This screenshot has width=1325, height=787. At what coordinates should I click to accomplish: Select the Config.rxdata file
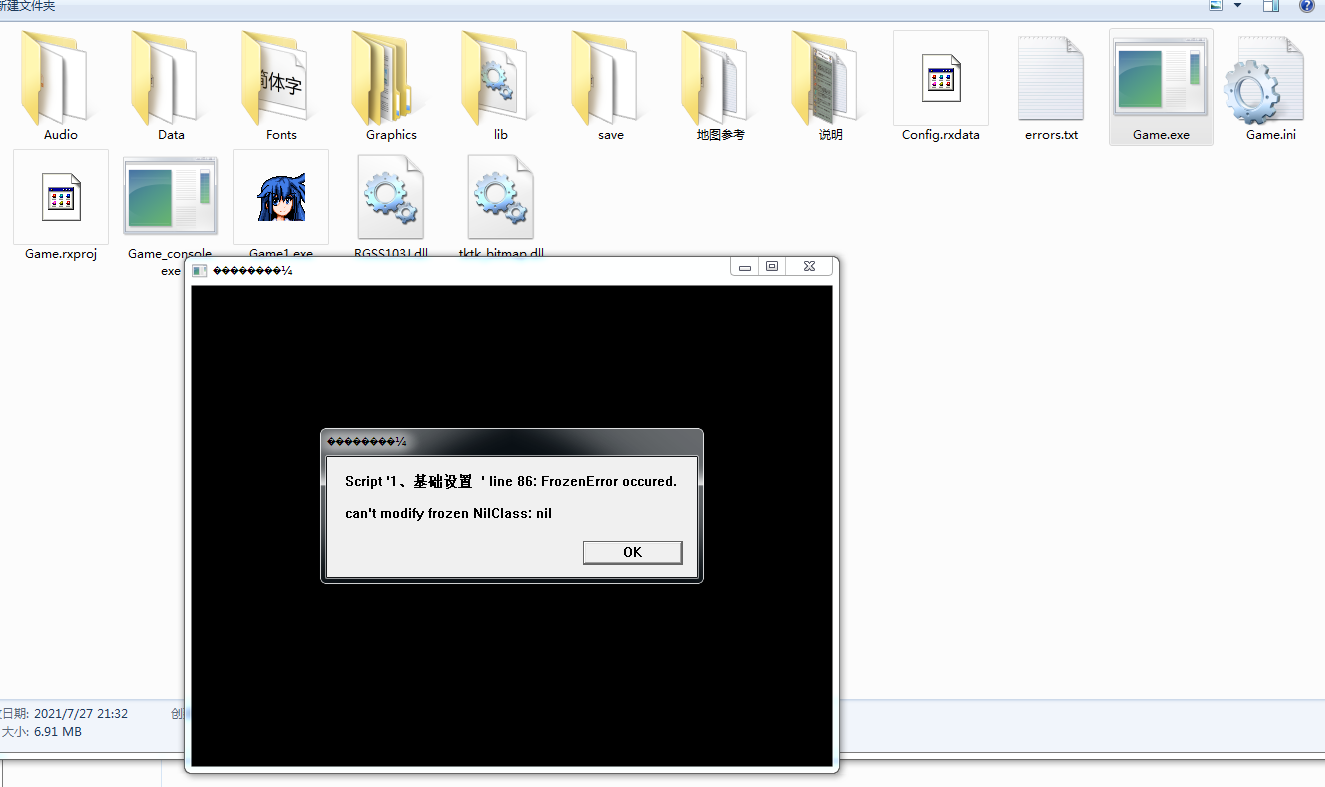[x=941, y=87]
